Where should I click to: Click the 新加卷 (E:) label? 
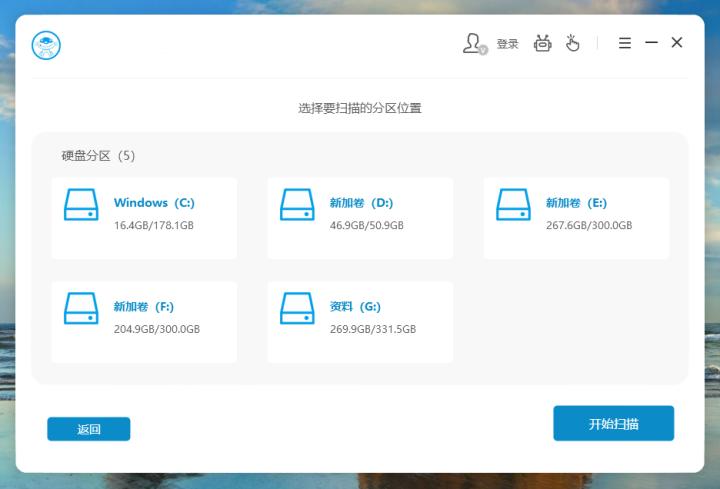pyautogui.click(x=576, y=202)
